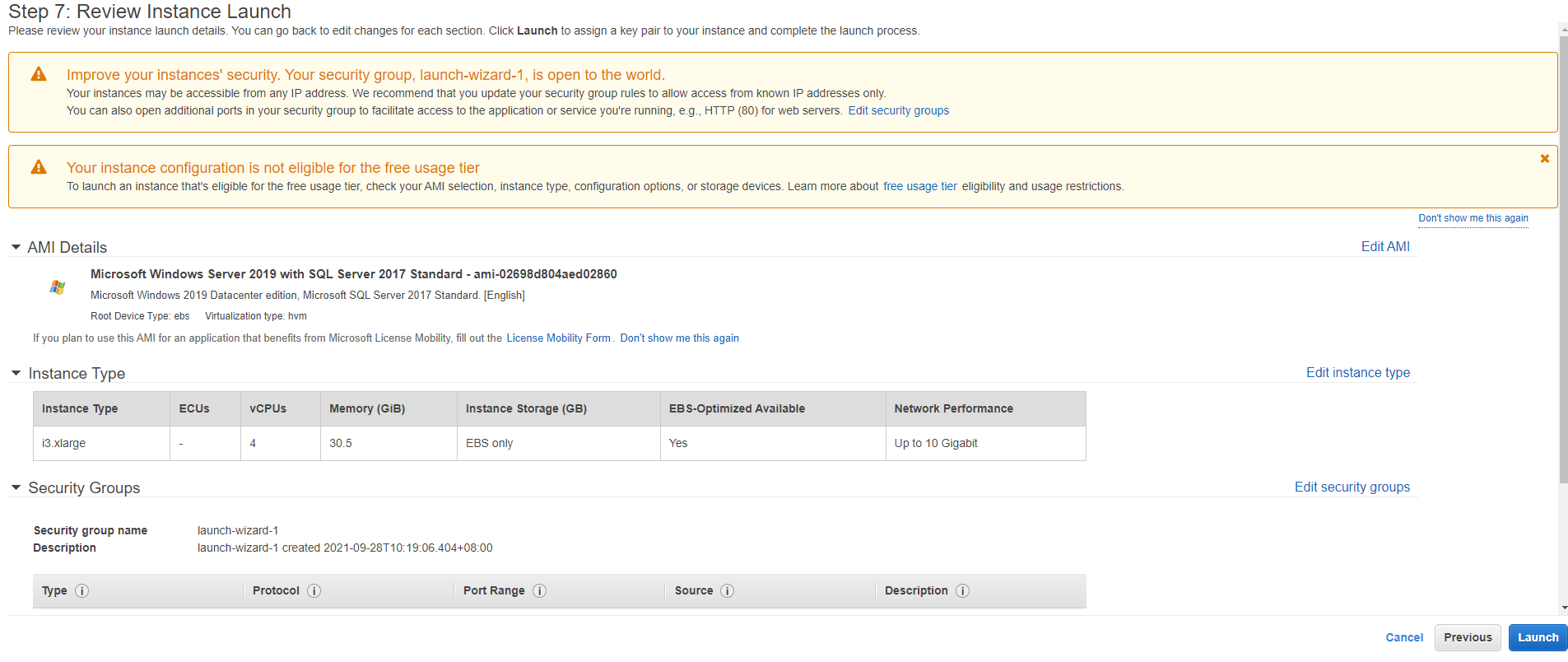Image resolution: width=1568 pixels, height=662 pixels.
Task: Click the Edit AMI link
Action: point(1385,246)
